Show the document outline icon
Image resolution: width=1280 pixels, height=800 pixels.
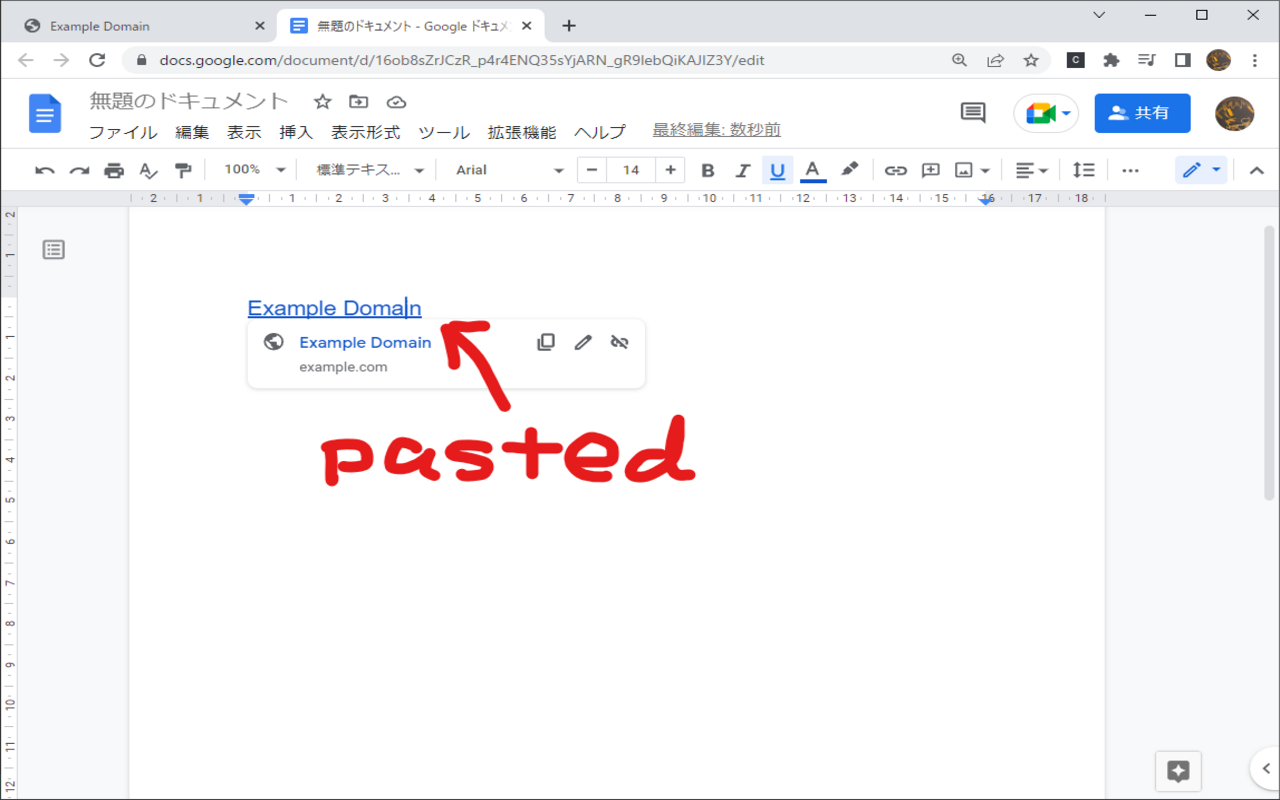[54, 250]
